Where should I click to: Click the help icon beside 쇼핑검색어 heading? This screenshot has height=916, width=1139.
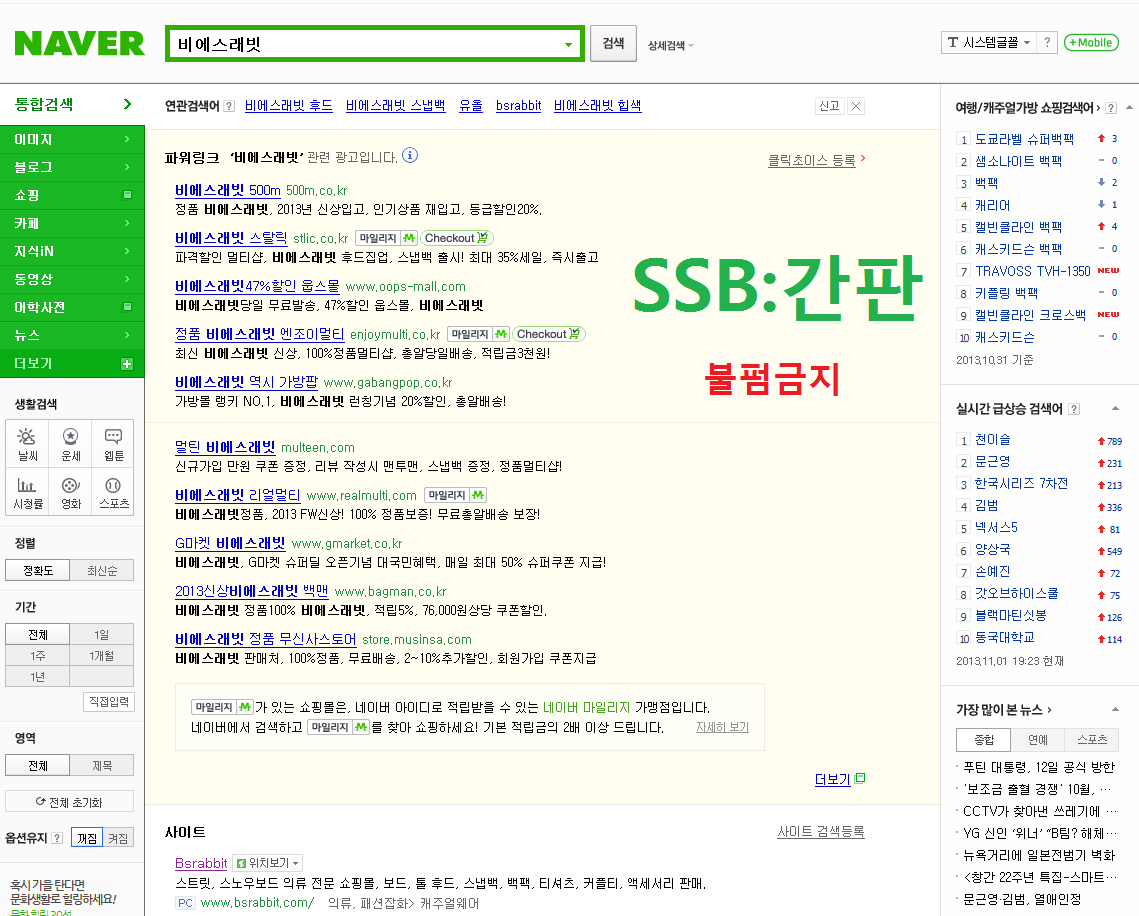coord(1111,108)
